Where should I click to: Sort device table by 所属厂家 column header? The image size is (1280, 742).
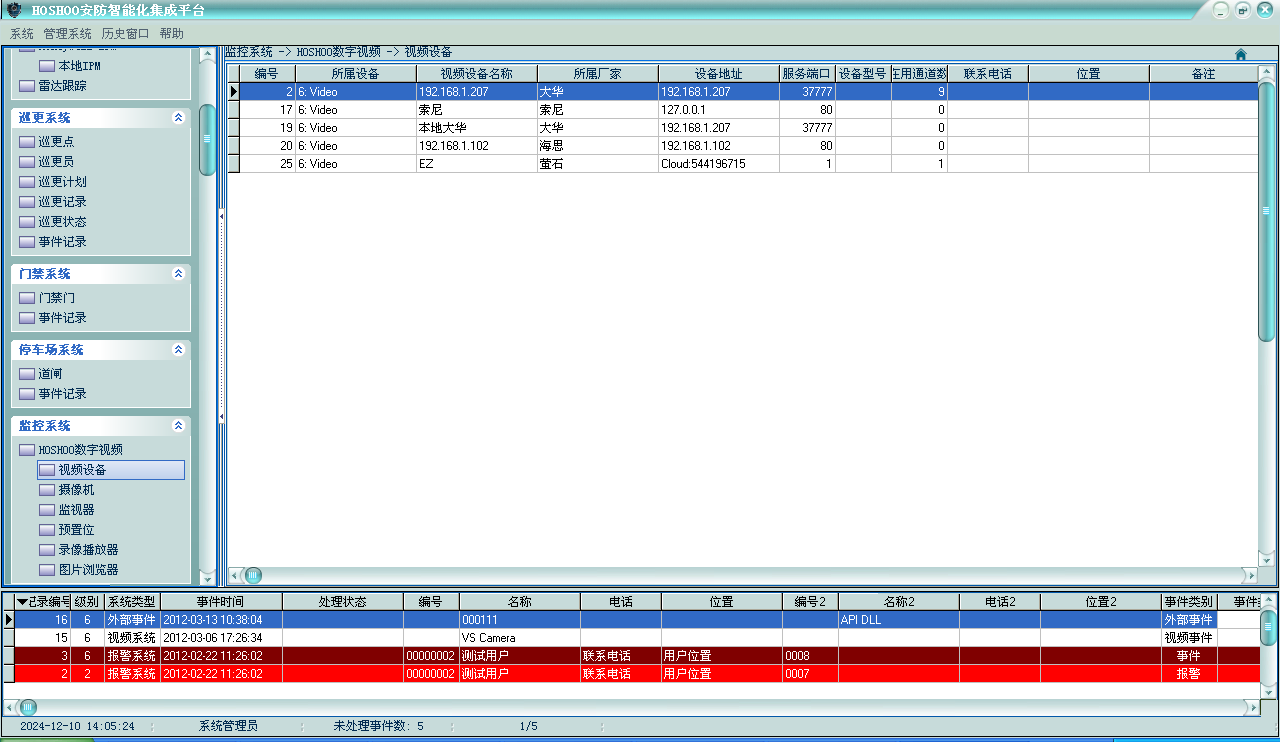tap(597, 74)
